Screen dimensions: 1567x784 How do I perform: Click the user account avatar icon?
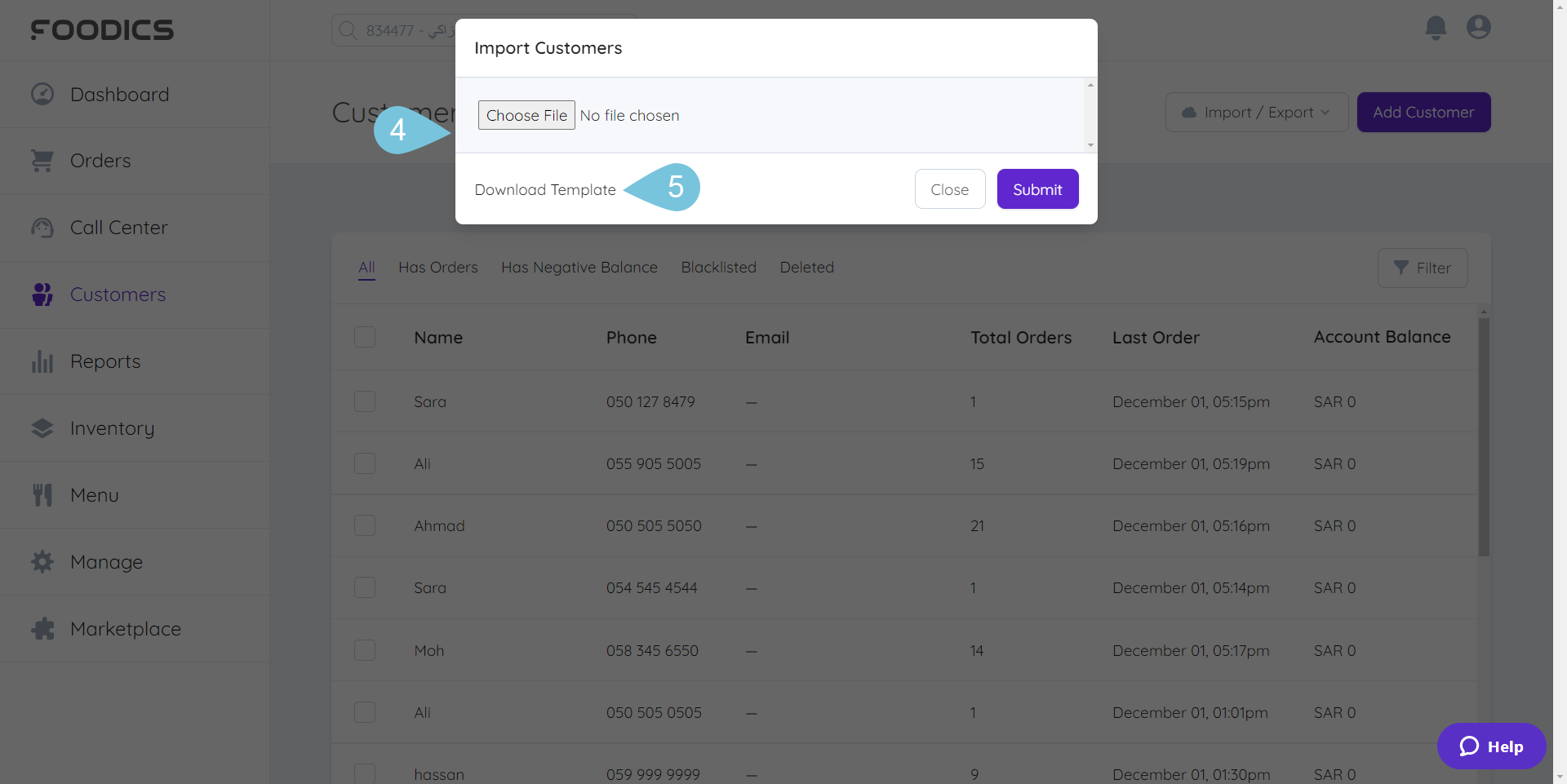pos(1479,27)
